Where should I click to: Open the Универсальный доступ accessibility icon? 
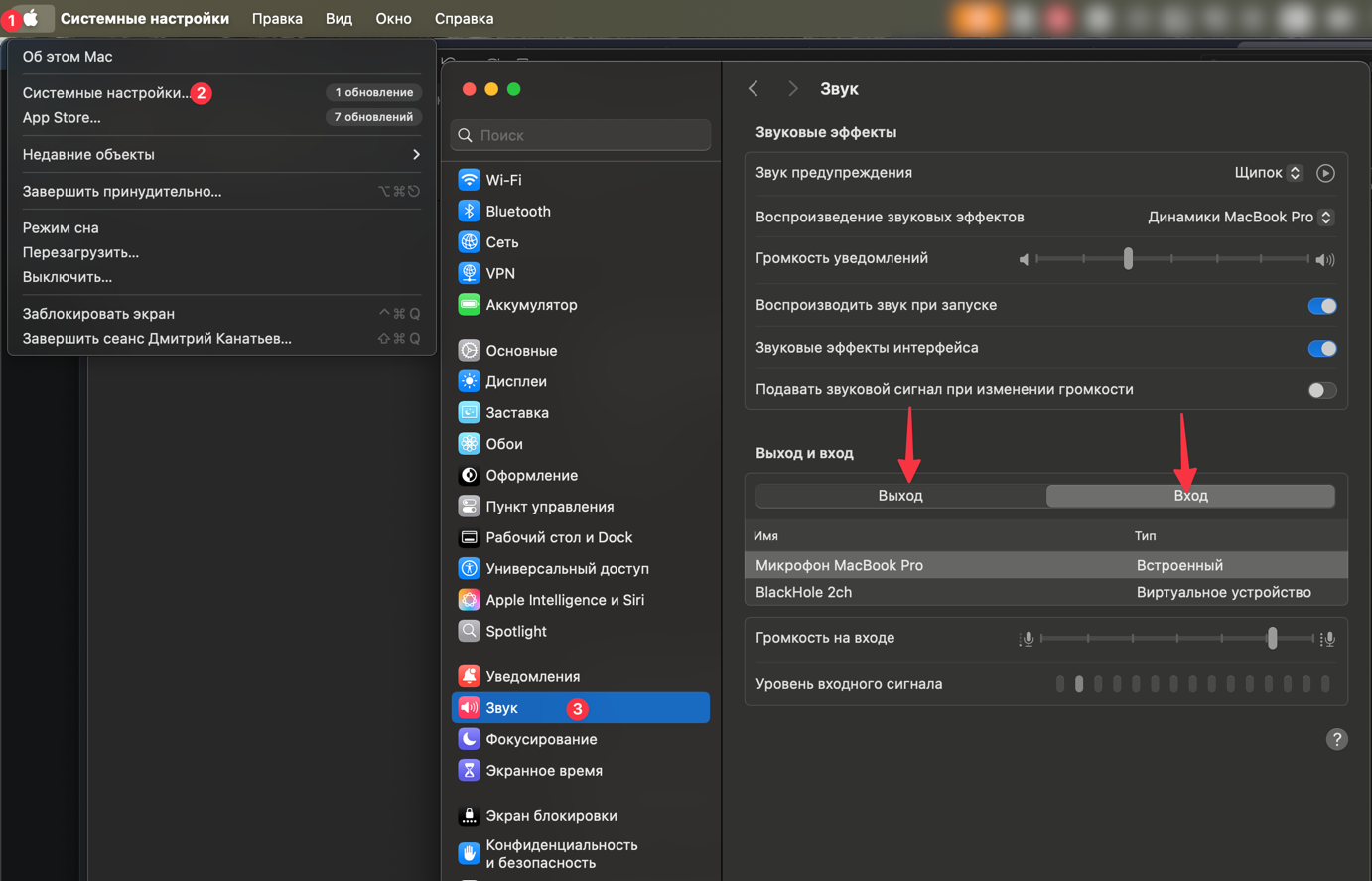469,569
